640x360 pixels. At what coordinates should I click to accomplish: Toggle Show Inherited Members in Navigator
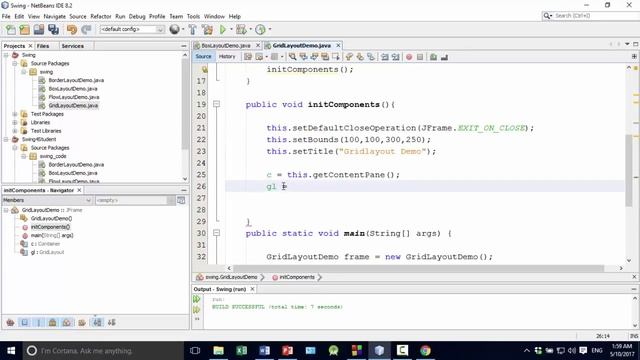[11, 322]
